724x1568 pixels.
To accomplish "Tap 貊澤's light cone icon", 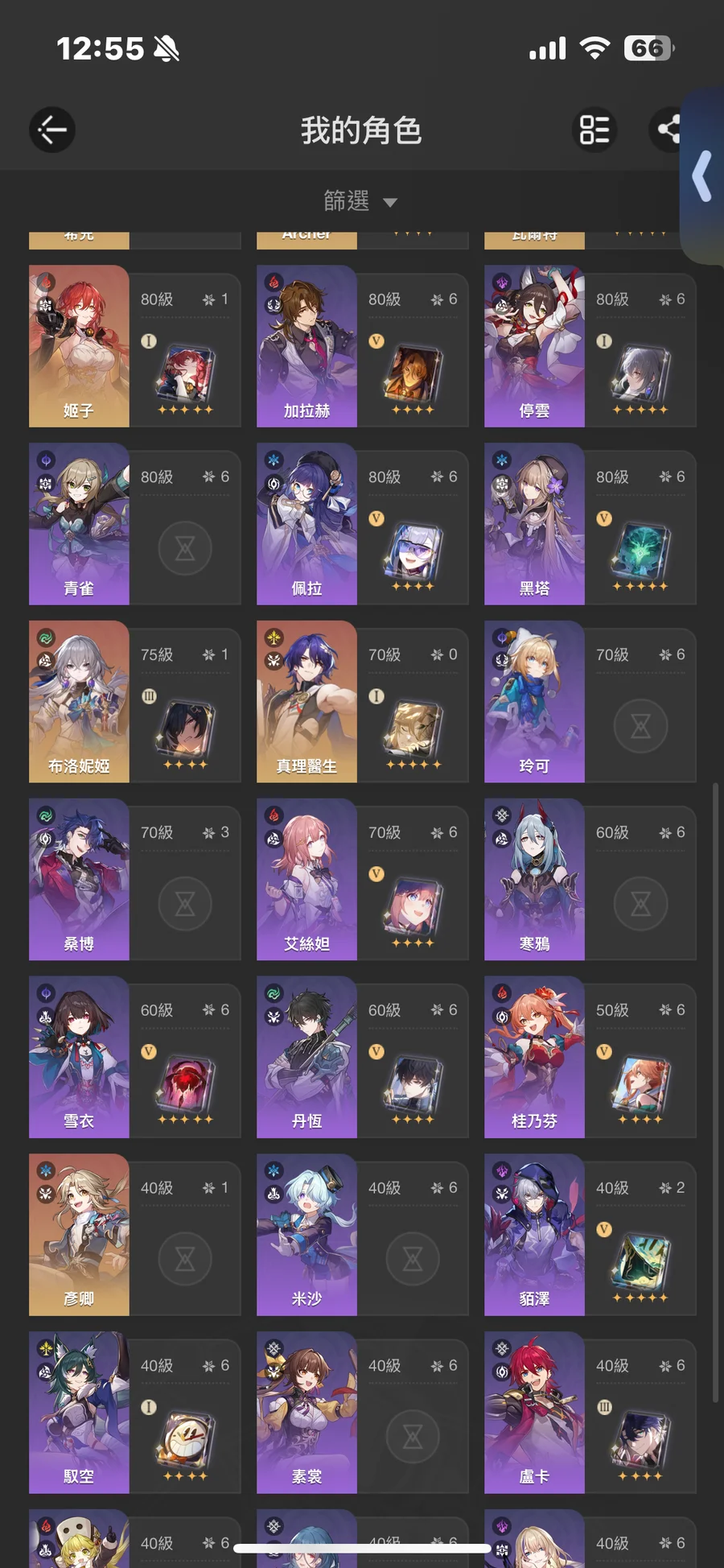I will 640,1264.
